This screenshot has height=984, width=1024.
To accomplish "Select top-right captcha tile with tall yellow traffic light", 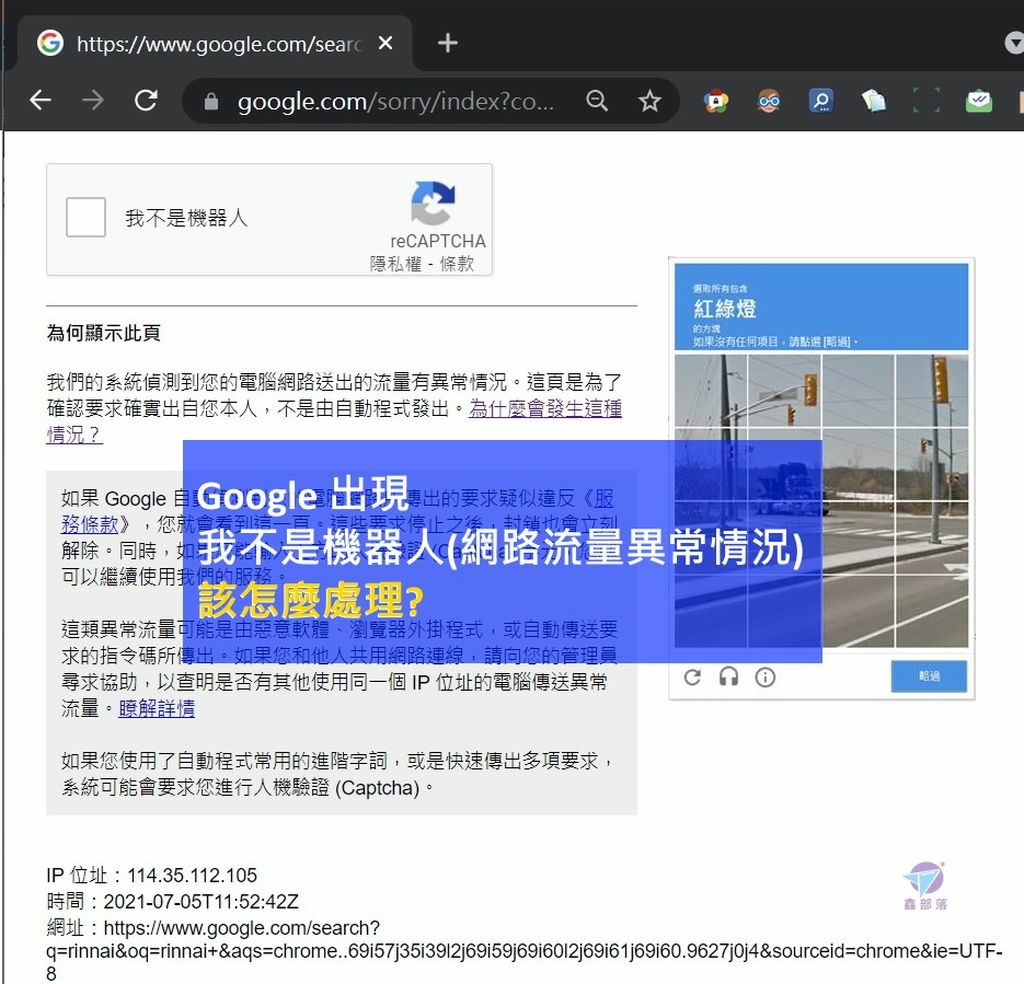I will (932, 391).
